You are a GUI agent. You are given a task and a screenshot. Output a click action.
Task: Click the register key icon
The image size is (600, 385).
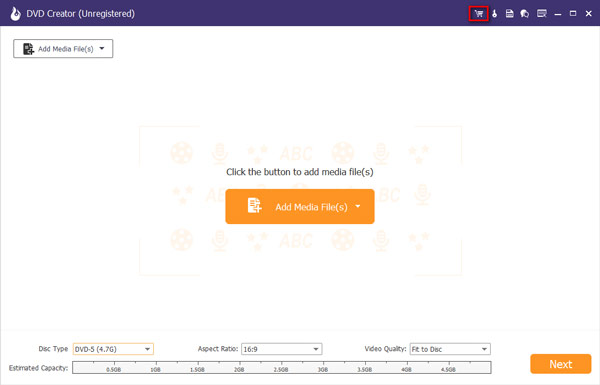click(494, 14)
